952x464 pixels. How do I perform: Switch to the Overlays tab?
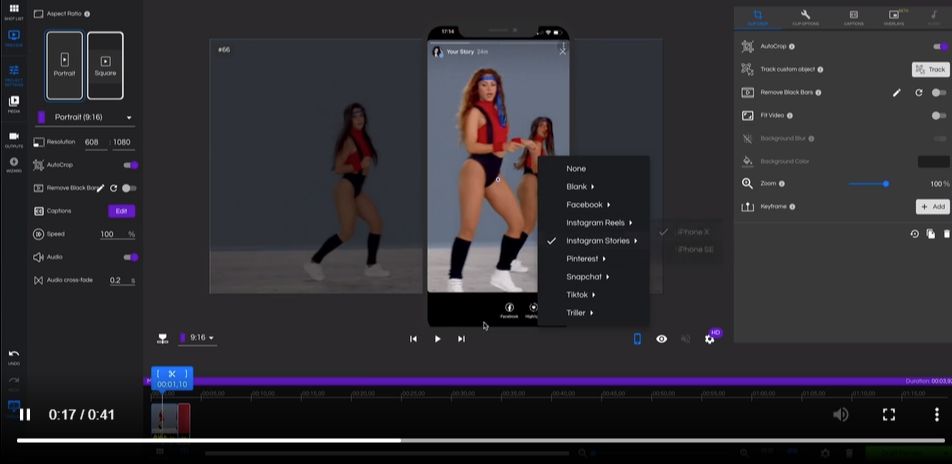(x=894, y=17)
